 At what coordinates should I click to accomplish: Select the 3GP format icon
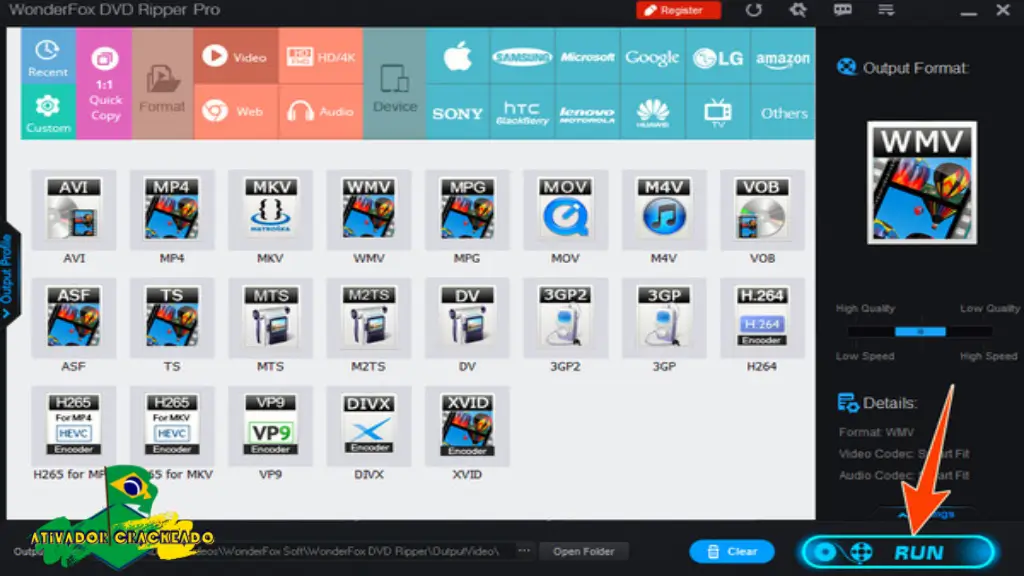click(x=664, y=318)
